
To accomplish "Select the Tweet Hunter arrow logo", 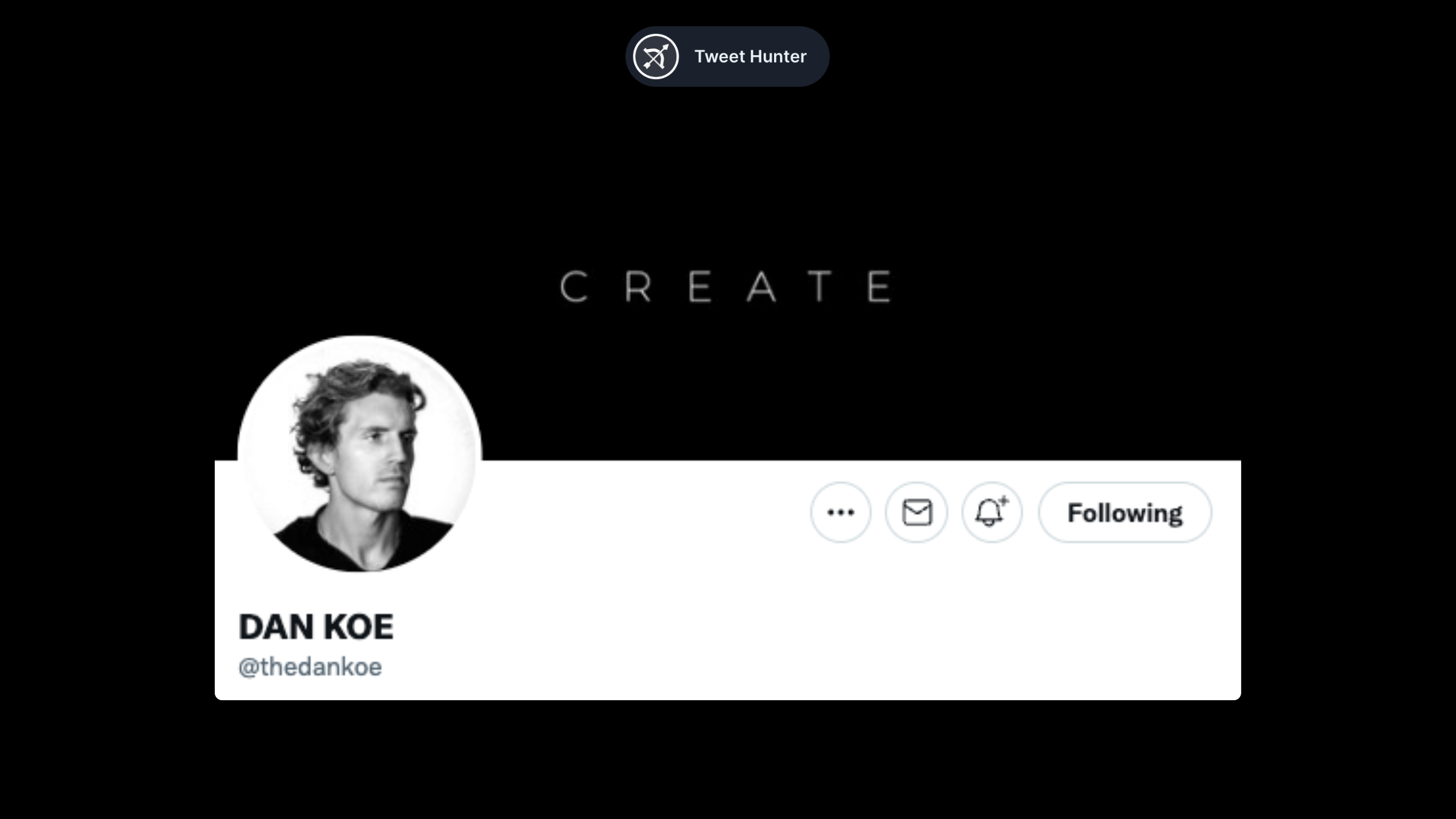I will click(x=655, y=56).
